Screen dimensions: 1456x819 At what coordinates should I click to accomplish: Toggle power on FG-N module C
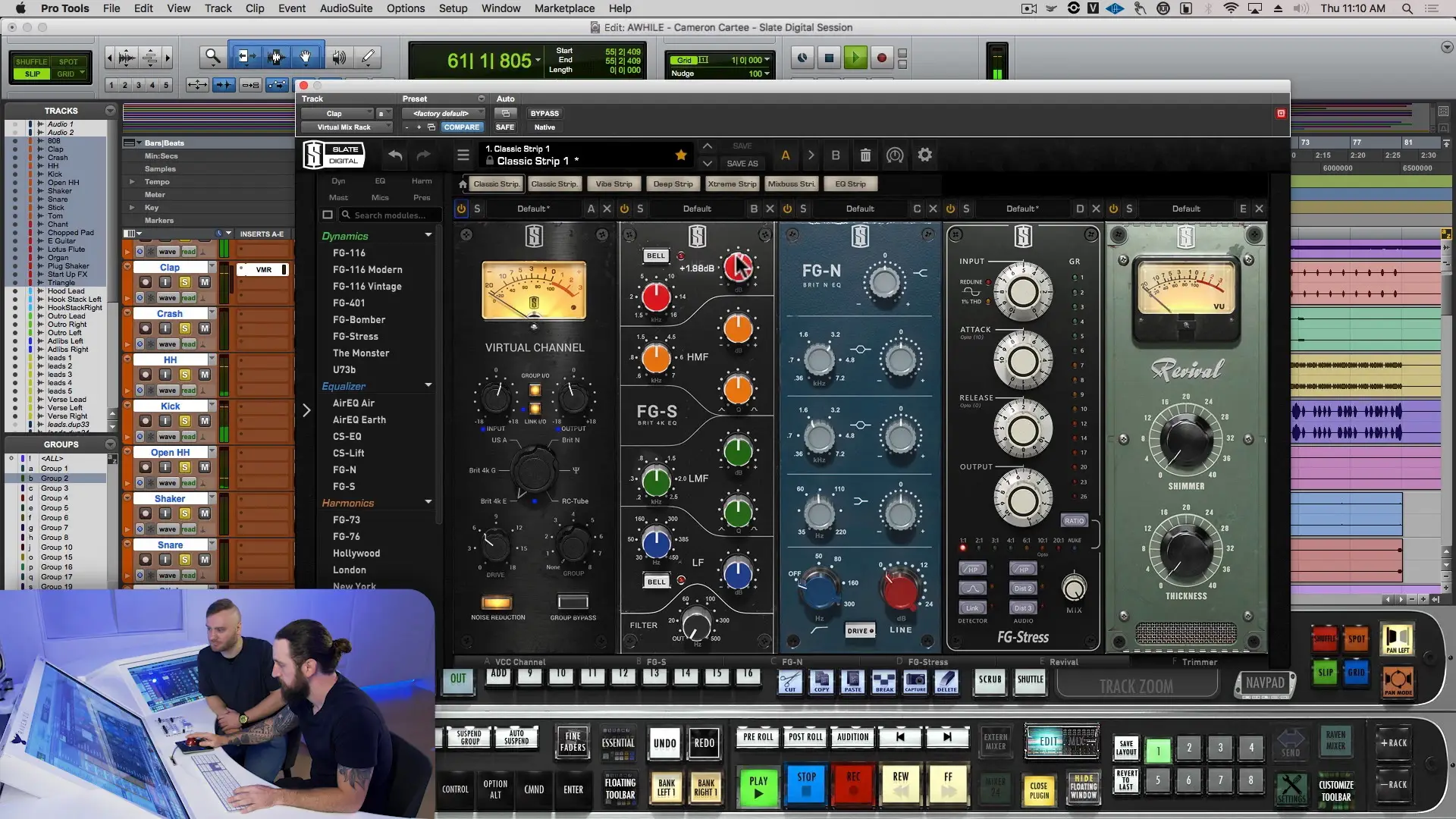coord(787,209)
